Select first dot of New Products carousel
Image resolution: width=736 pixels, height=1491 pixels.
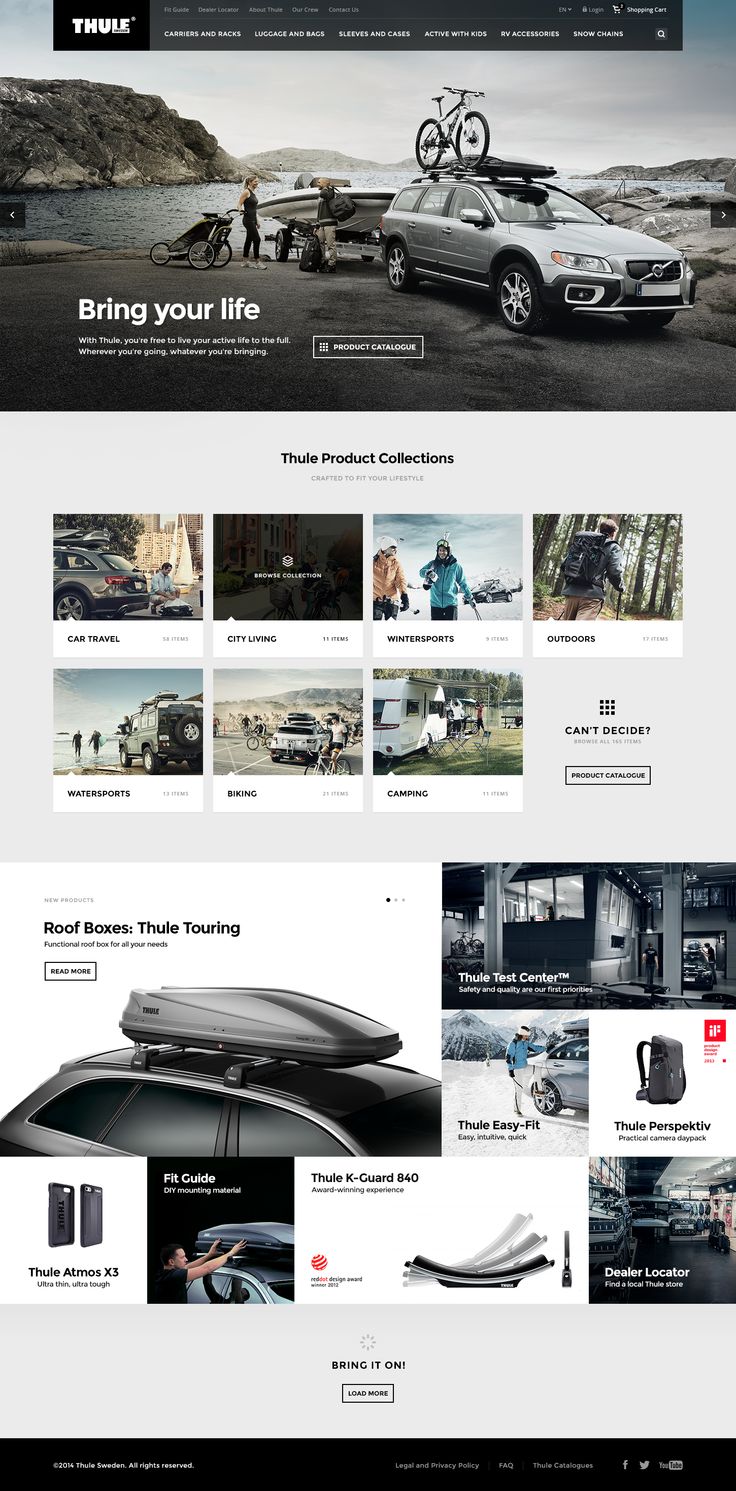[389, 900]
